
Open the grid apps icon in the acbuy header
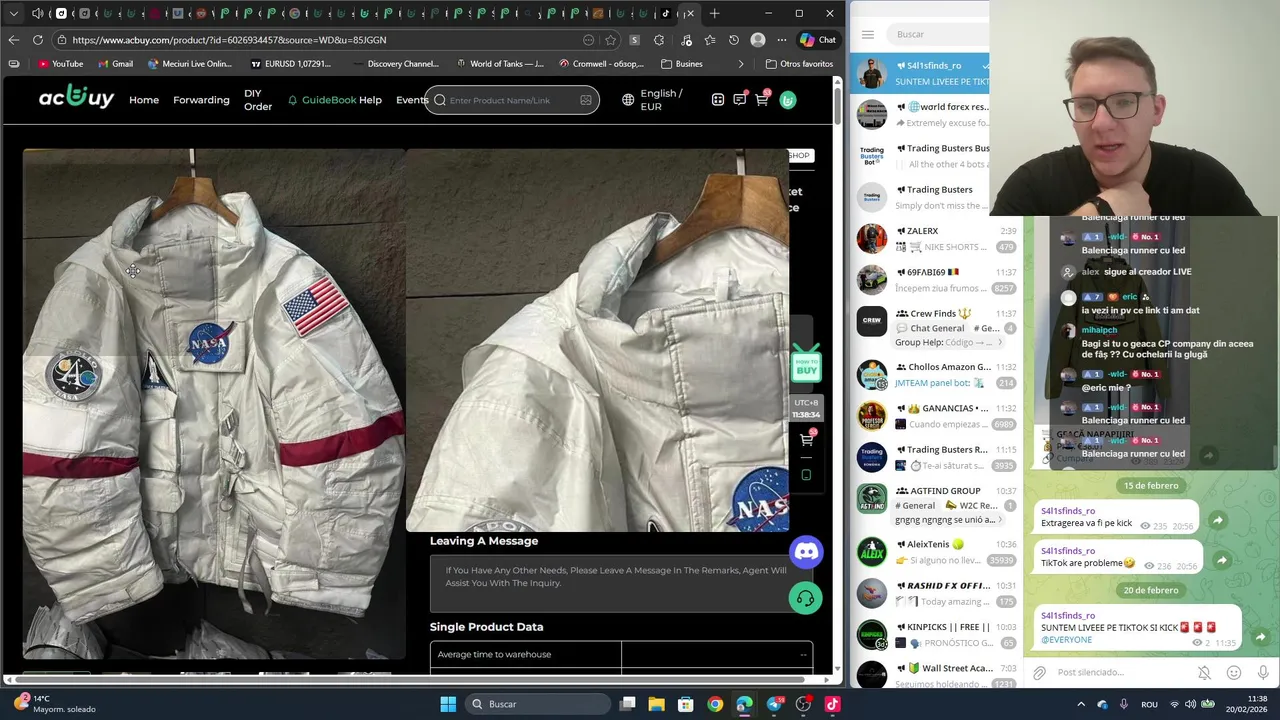tap(718, 100)
